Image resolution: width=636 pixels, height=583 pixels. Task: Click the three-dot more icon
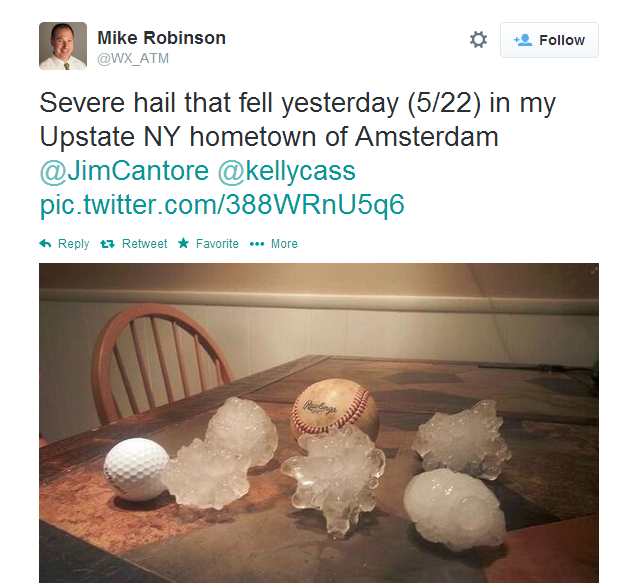point(257,244)
